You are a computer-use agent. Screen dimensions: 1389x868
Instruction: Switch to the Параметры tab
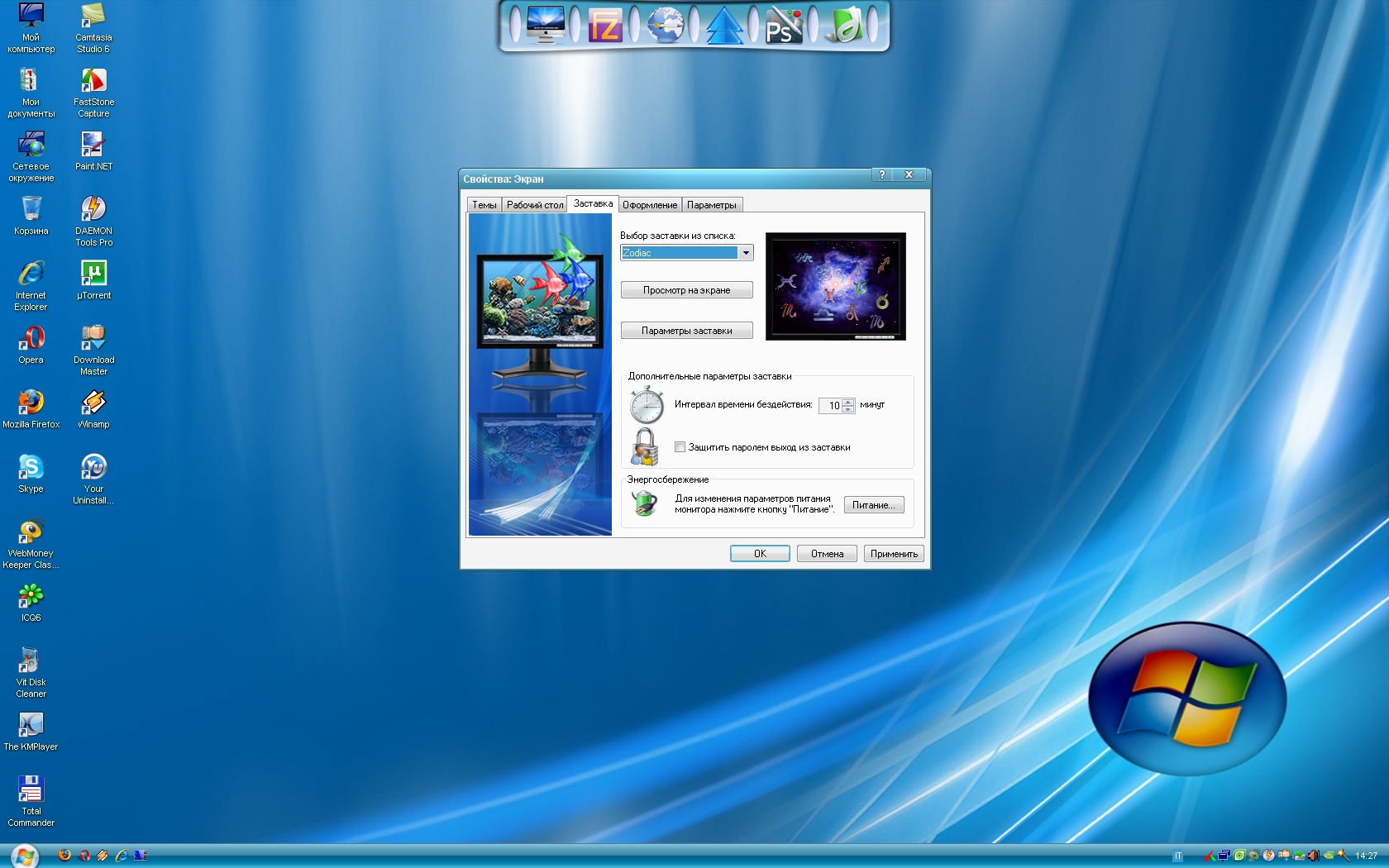pyautogui.click(x=712, y=205)
